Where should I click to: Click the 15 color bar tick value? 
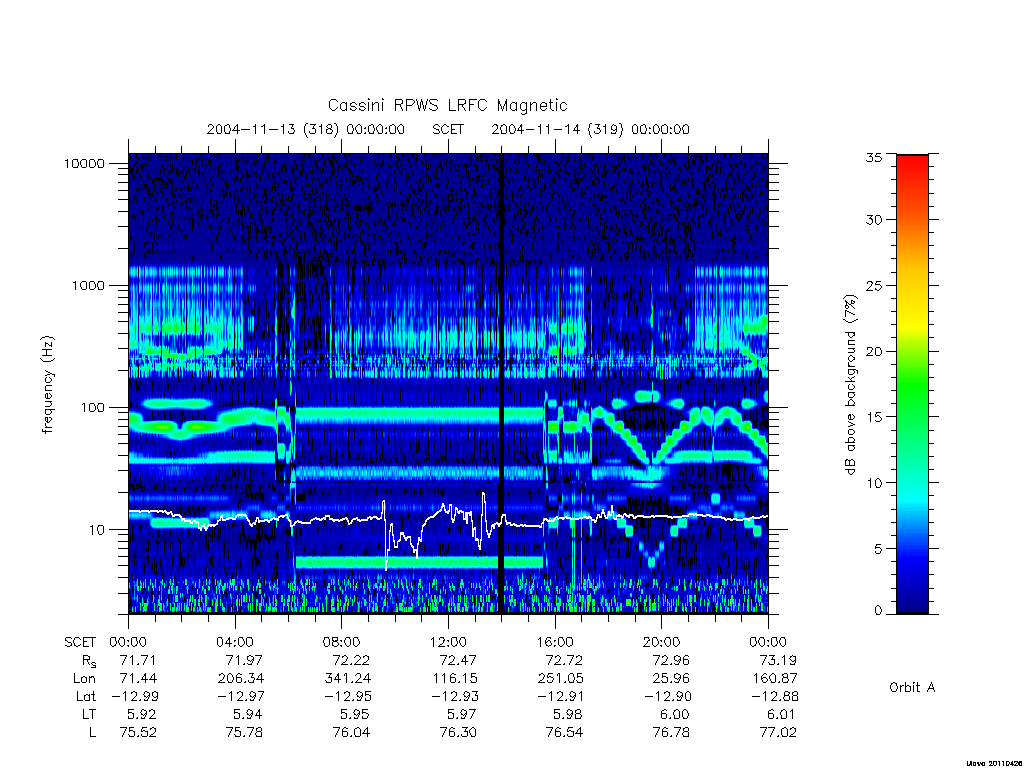coord(874,417)
